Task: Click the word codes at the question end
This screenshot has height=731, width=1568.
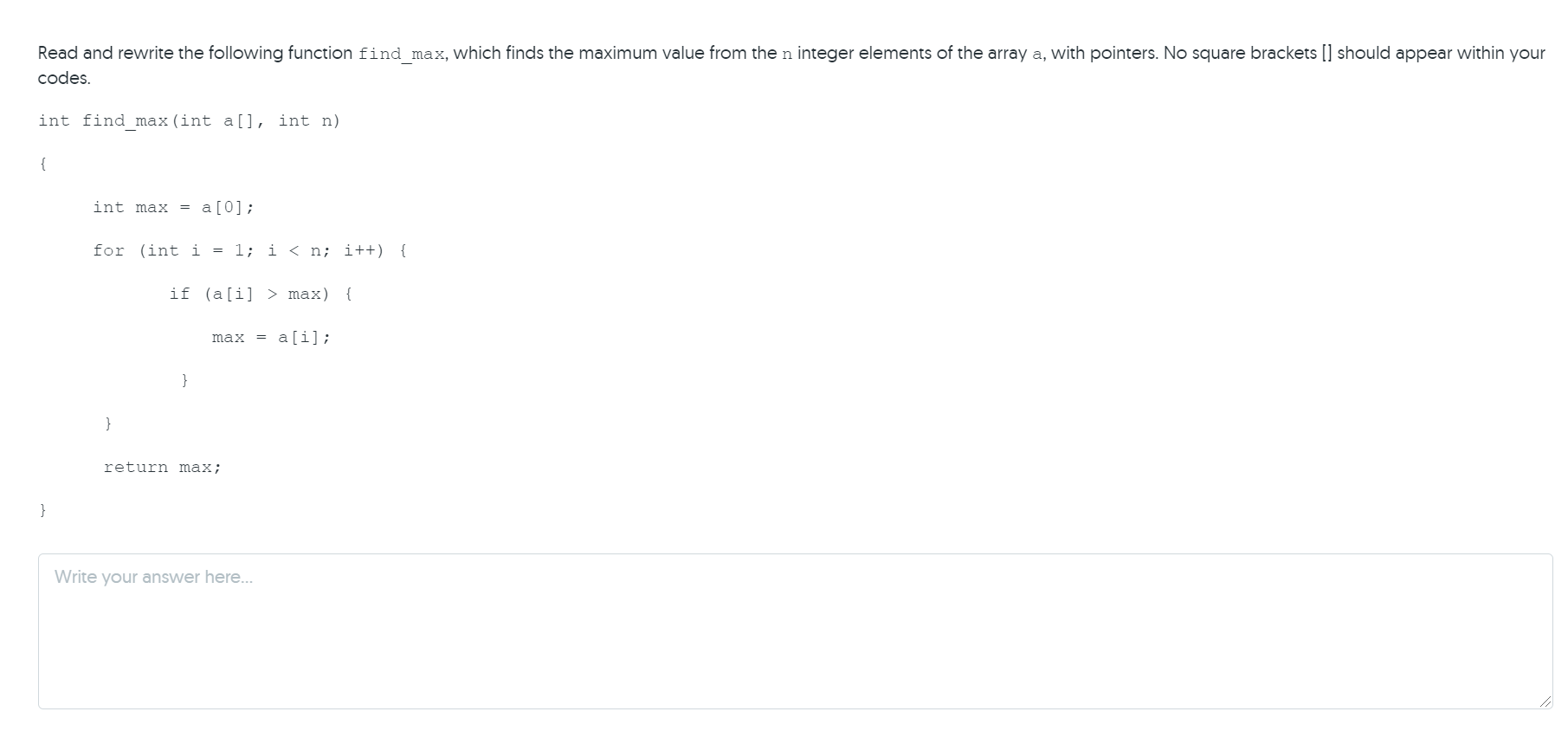Action: point(61,78)
